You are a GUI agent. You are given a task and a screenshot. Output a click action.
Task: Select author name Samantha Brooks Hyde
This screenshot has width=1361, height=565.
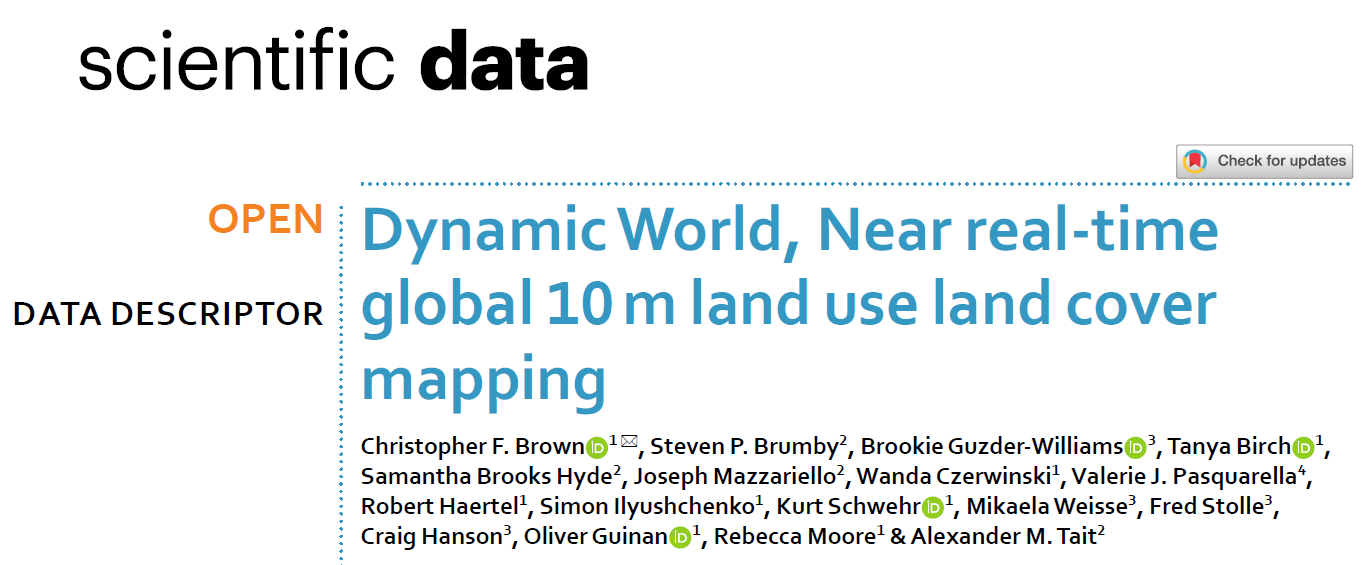point(487,477)
